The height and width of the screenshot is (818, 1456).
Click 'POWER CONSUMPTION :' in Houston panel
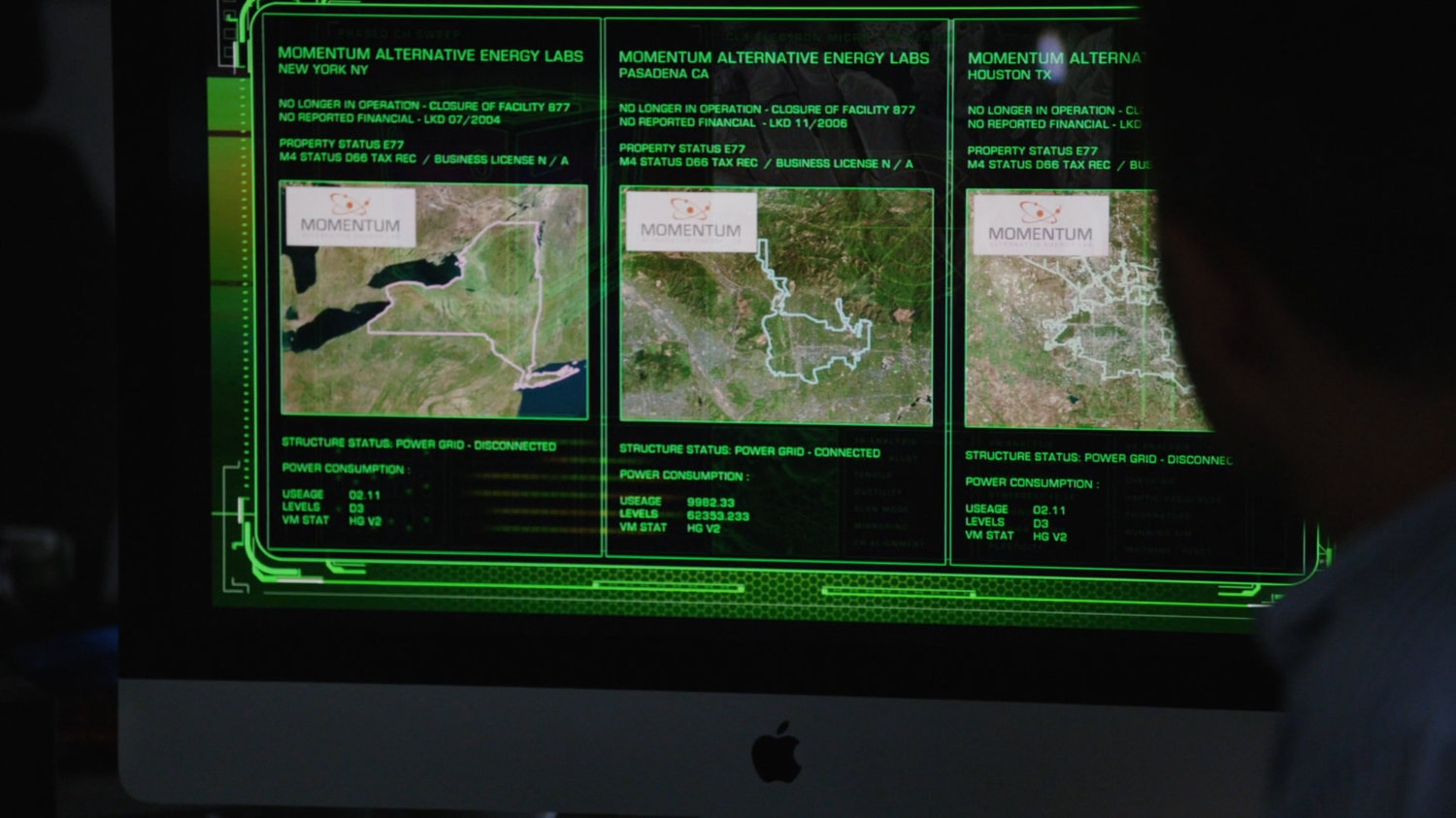click(1032, 482)
